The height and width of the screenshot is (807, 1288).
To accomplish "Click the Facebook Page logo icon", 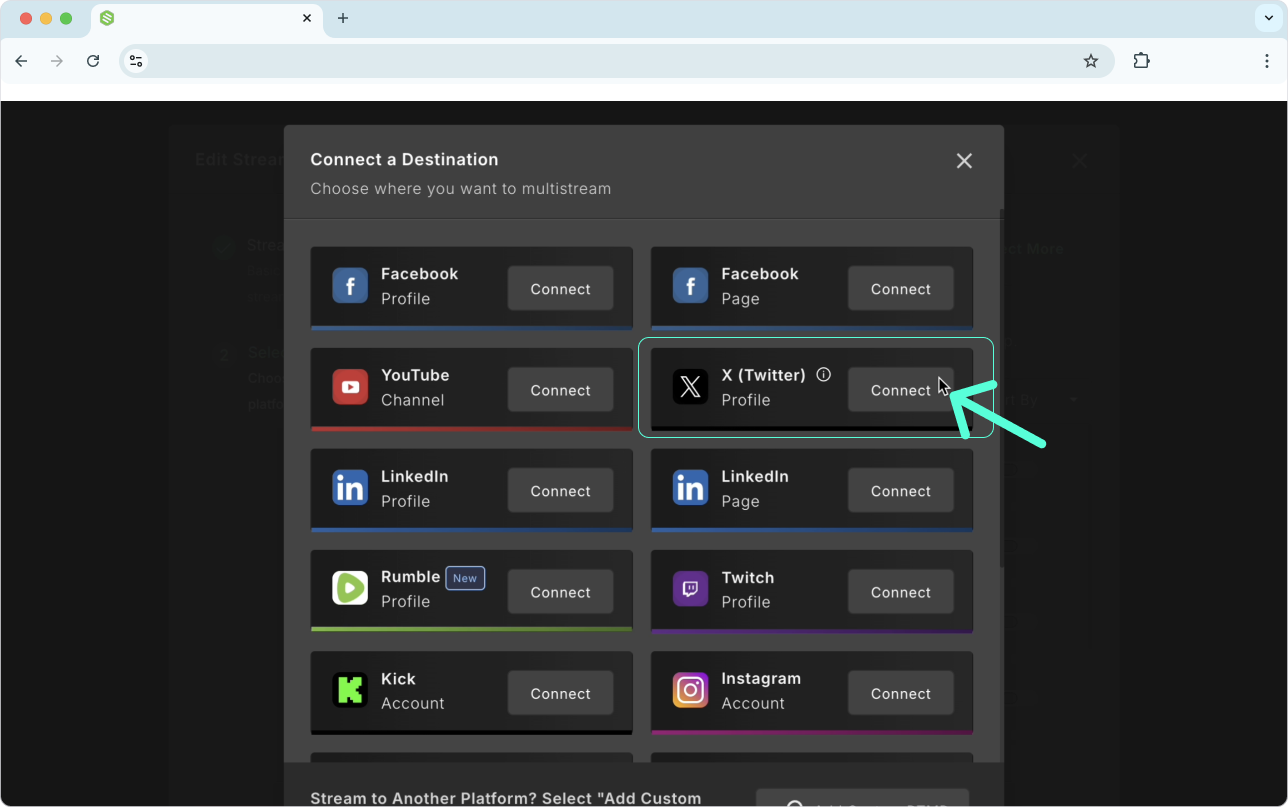I will point(690,286).
